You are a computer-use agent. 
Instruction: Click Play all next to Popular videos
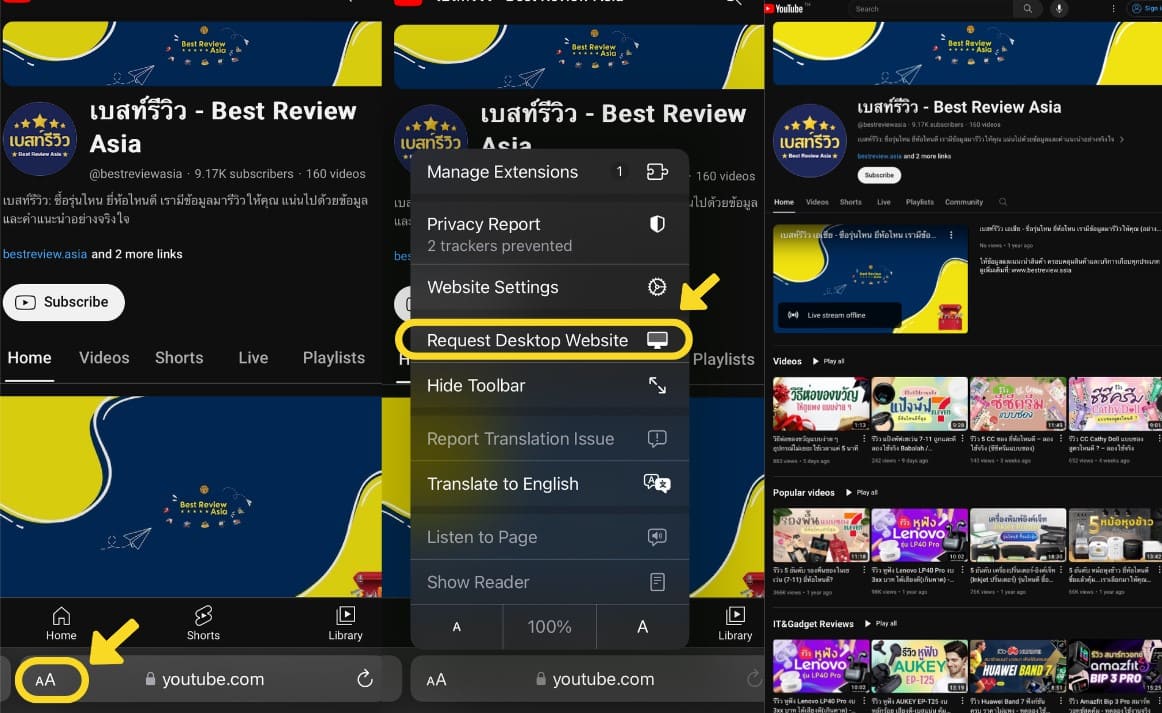[863, 493]
